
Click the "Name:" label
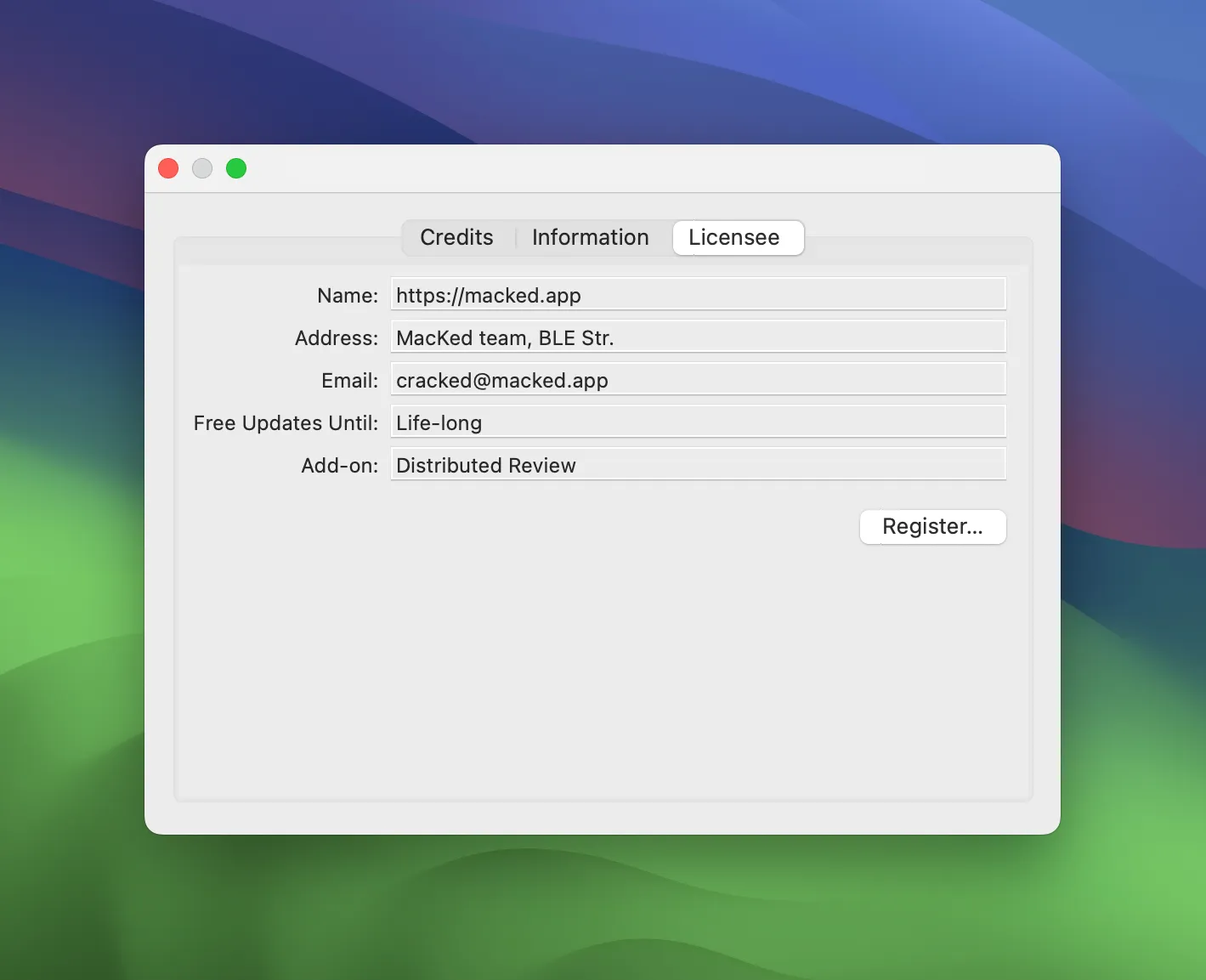pyautogui.click(x=347, y=296)
